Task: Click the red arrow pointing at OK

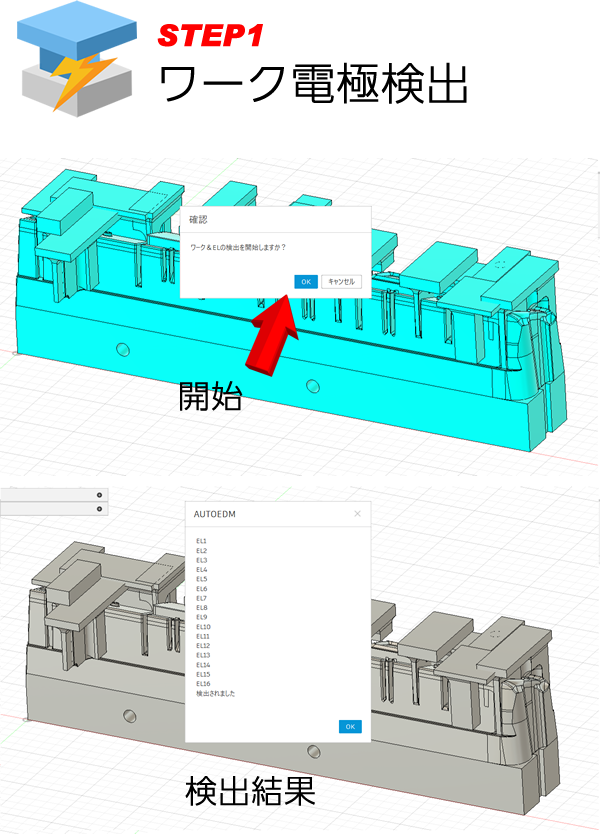Action: (268, 328)
